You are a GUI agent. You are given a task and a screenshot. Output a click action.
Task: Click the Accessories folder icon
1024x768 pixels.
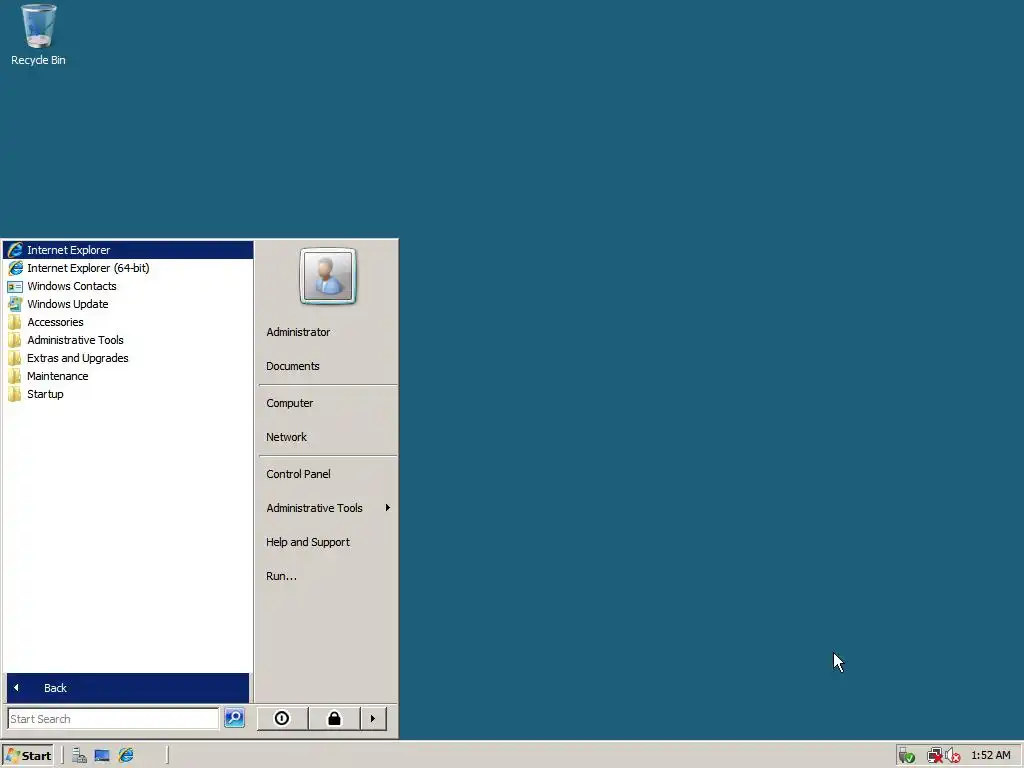[x=14, y=322]
